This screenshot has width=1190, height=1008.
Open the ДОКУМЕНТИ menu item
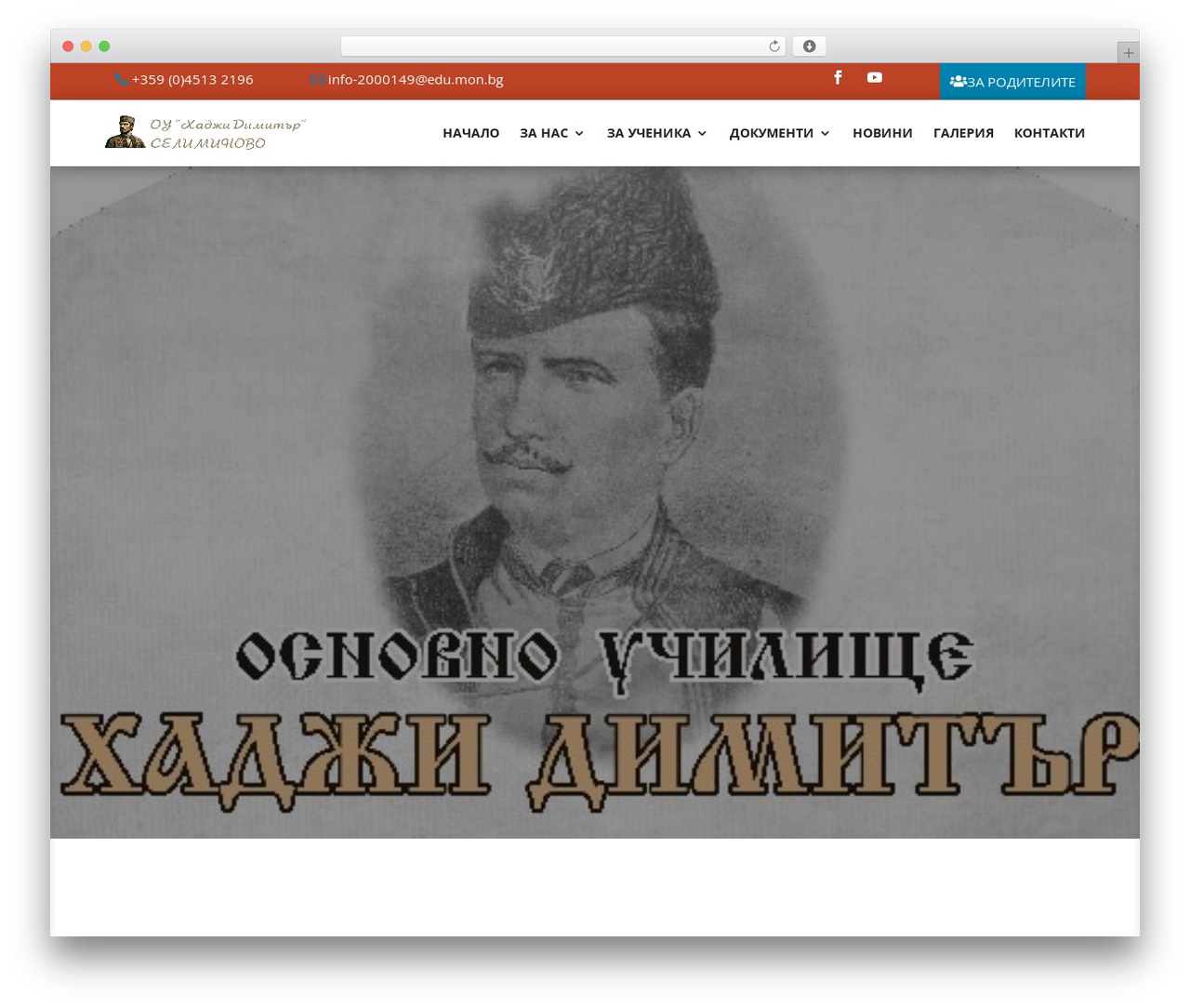(x=772, y=133)
